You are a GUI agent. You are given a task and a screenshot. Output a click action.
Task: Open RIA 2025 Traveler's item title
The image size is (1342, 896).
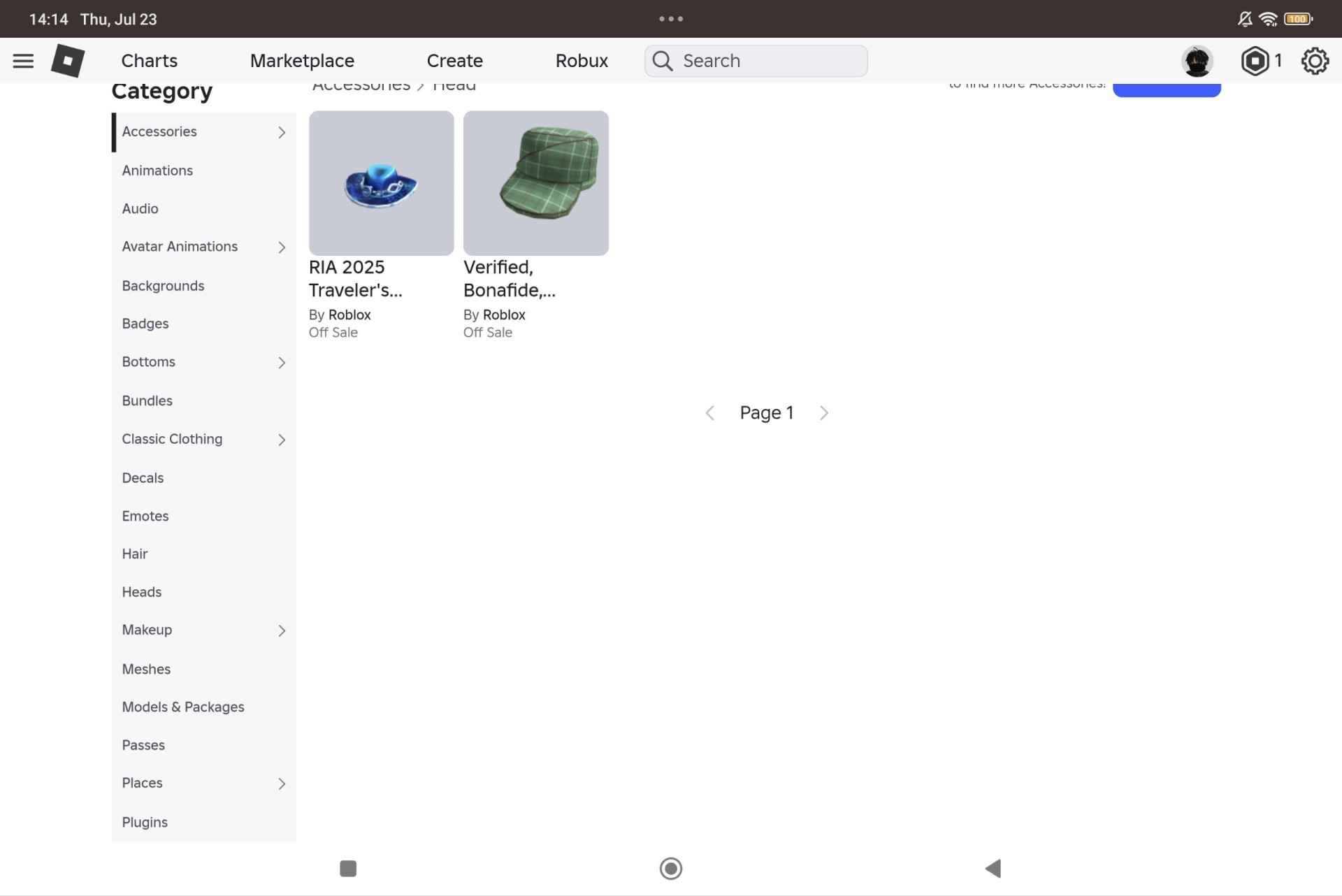coord(356,278)
